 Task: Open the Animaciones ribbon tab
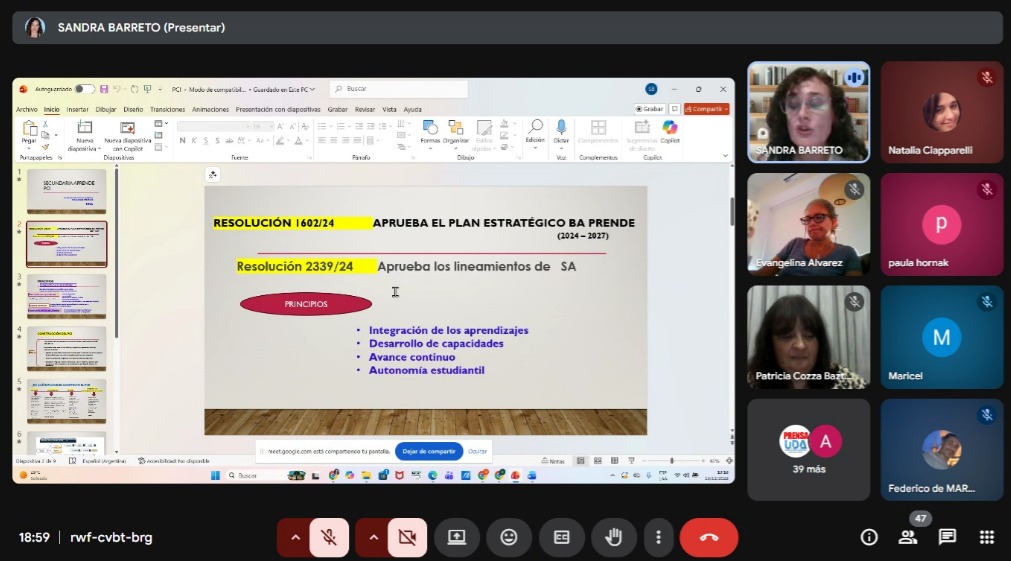(210, 109)
